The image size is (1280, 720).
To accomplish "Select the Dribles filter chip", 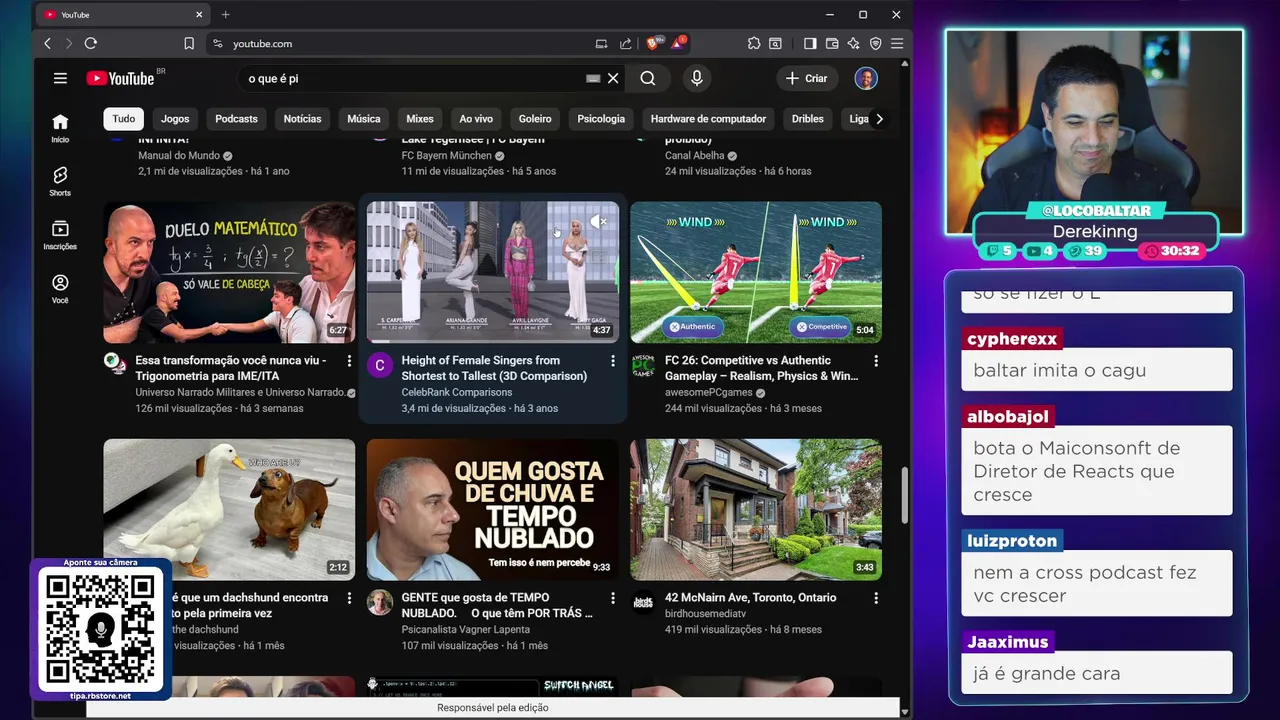I will coord(808,118).
